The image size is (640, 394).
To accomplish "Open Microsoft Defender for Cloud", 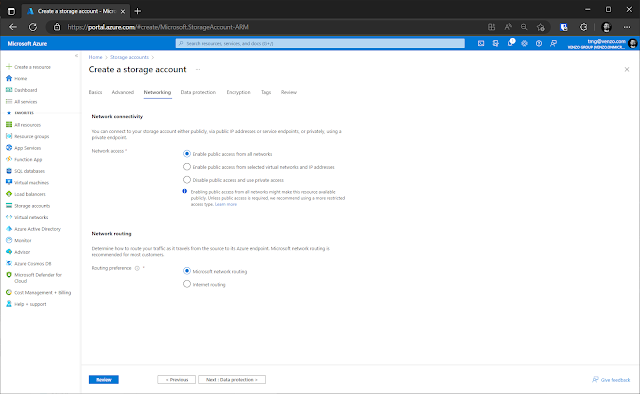I will (38, 278).
